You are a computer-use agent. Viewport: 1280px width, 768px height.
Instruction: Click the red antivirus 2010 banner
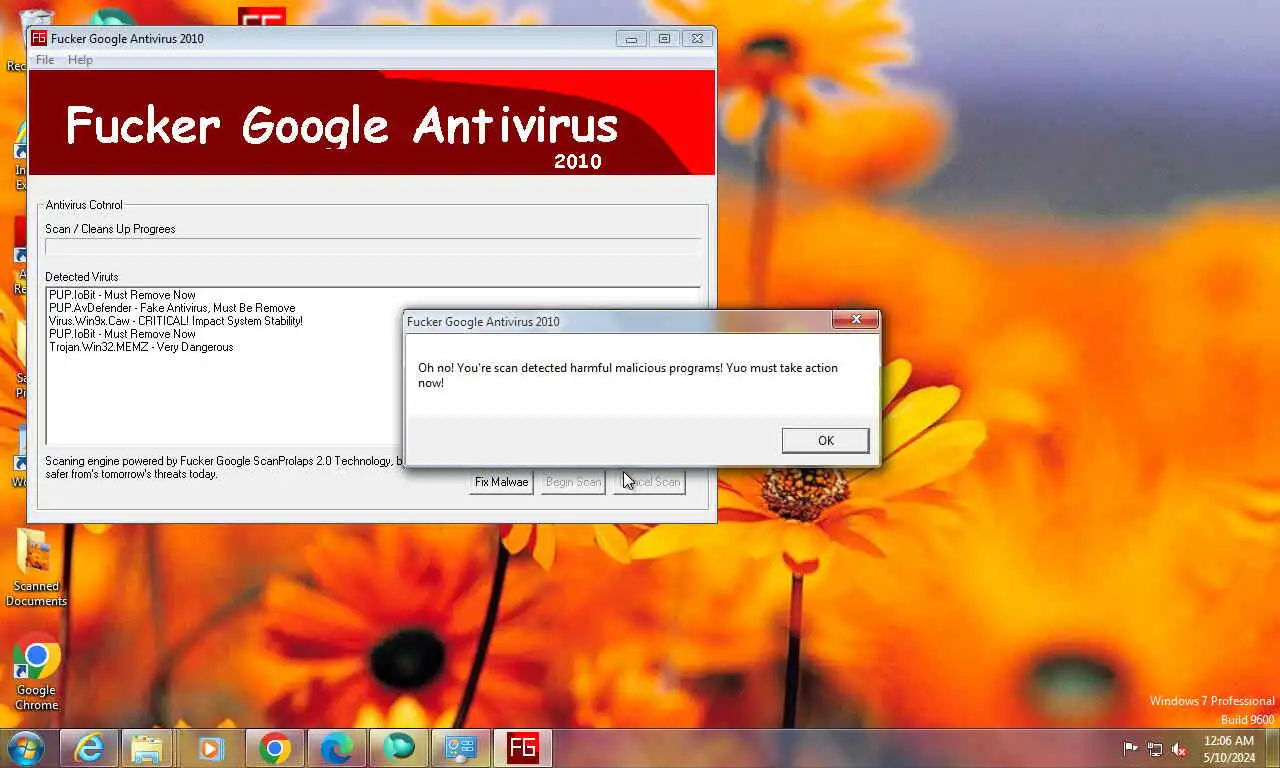(x=372, y=122)
